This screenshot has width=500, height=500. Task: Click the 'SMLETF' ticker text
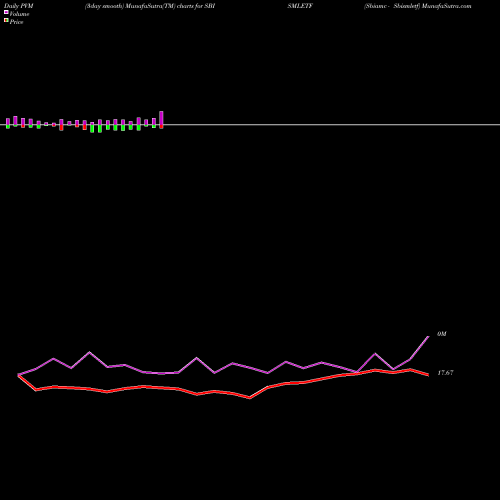[300, 6]
